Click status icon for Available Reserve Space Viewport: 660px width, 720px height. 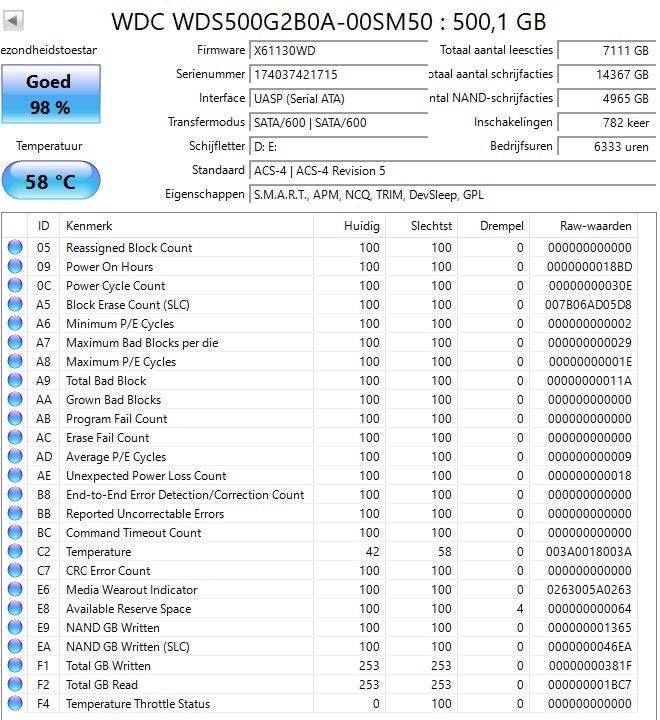point(15,608)
